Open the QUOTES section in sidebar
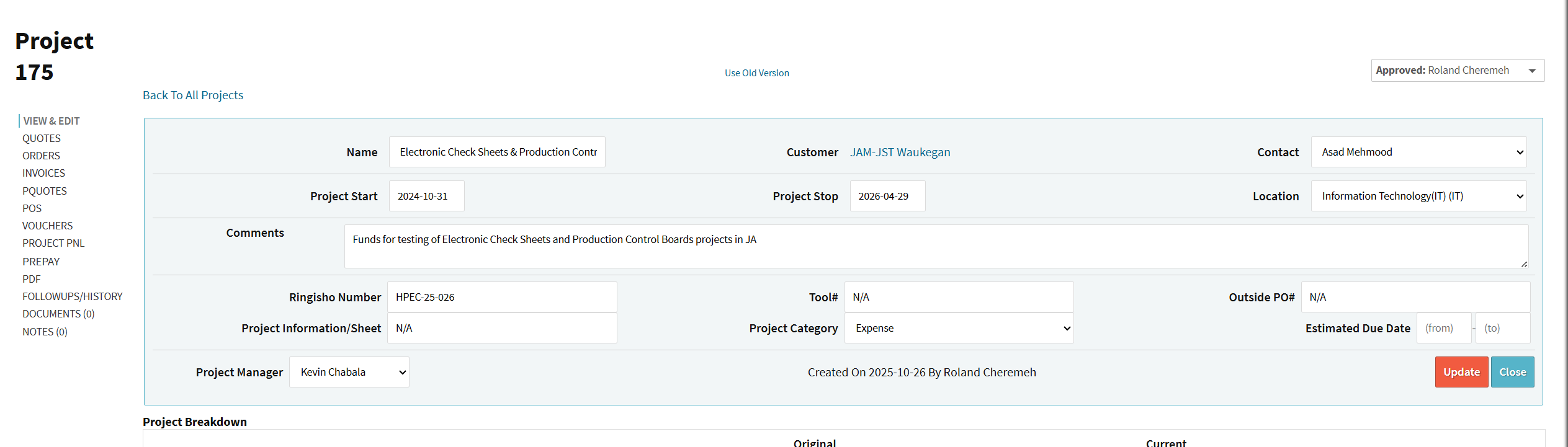1568x447 pixels. 42,139
